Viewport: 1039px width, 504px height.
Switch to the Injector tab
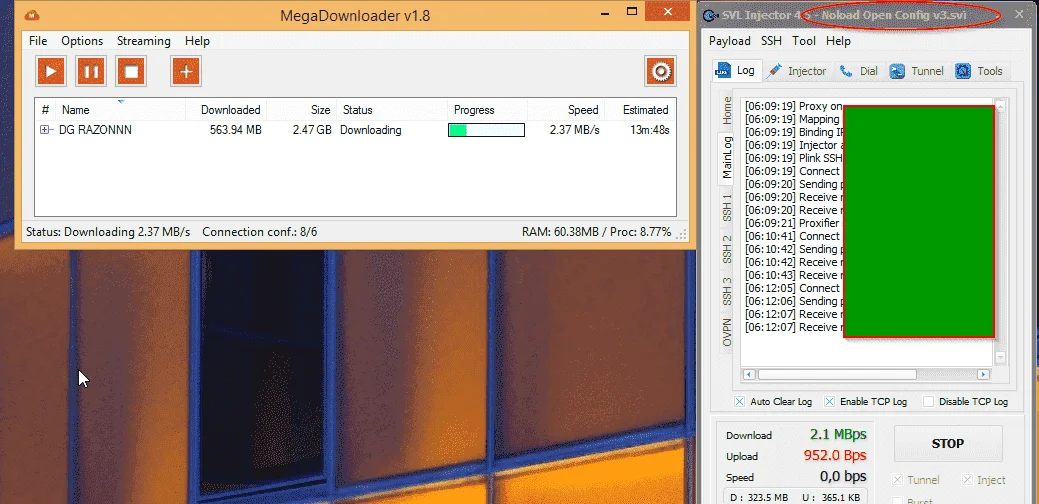797,71
